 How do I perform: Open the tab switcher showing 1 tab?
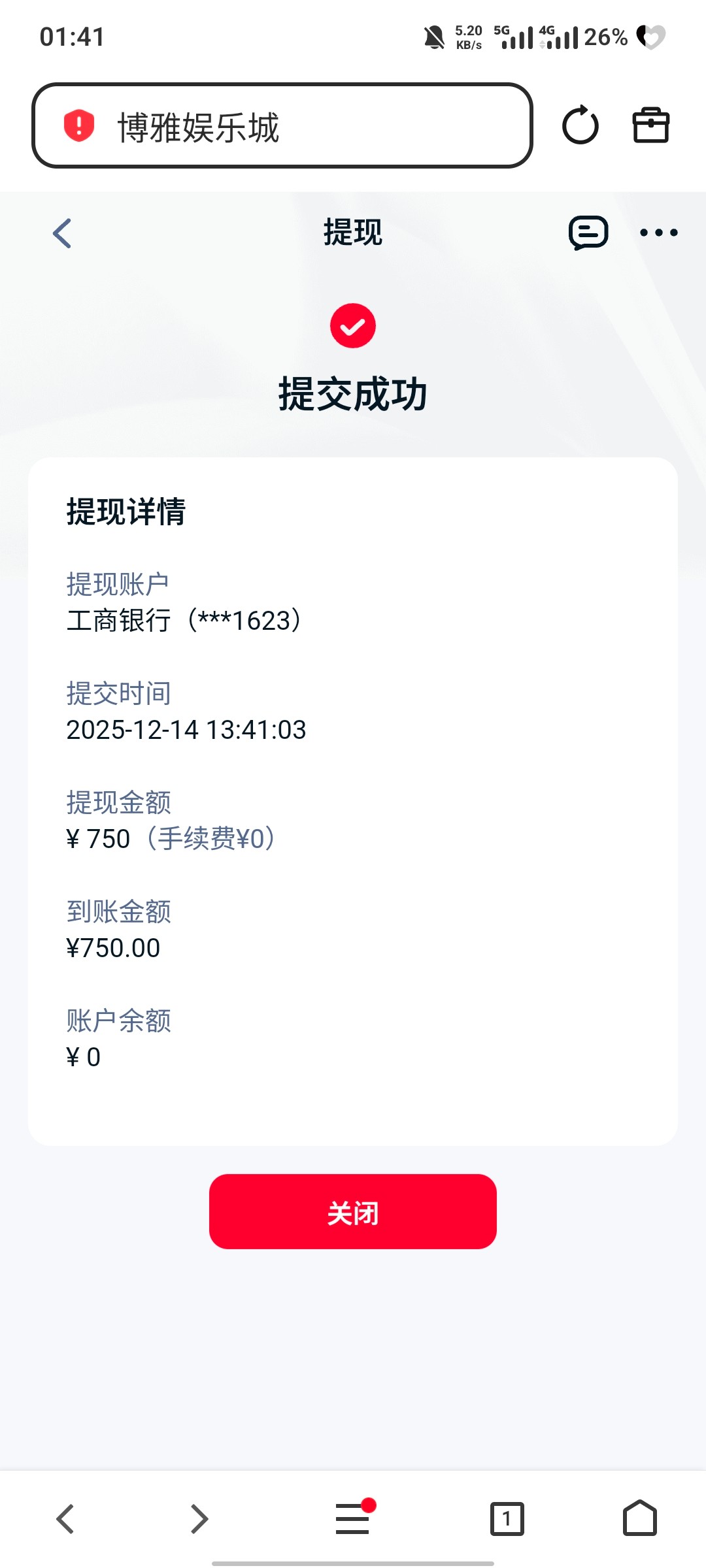507,1518
